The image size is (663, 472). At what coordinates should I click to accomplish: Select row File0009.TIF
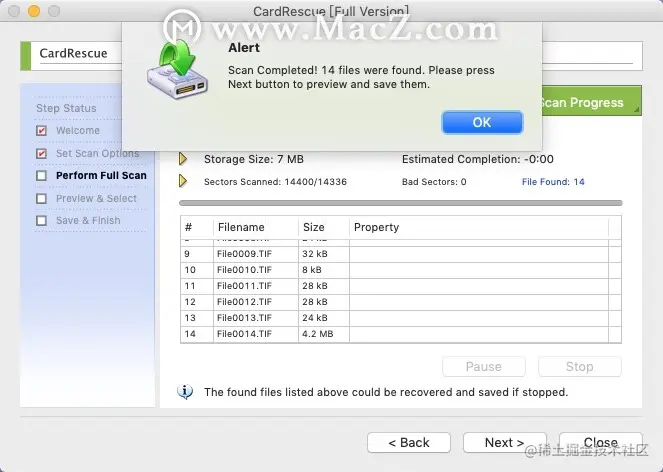click(x=400, y=254)
